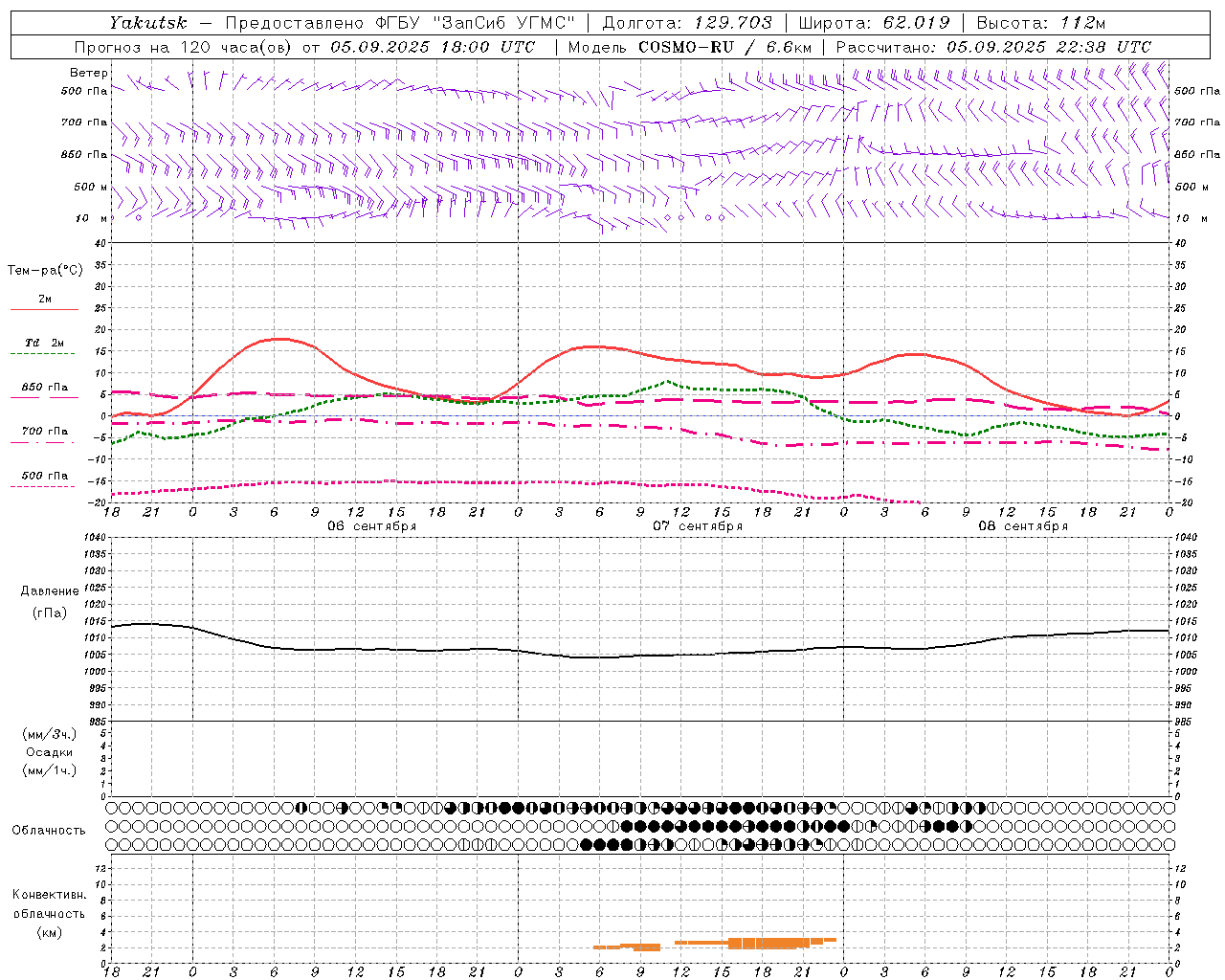The height and width of the screenshot is (980, 1225).
Task: Click the 10 м wind level label on the left
Action: (93, 218)
